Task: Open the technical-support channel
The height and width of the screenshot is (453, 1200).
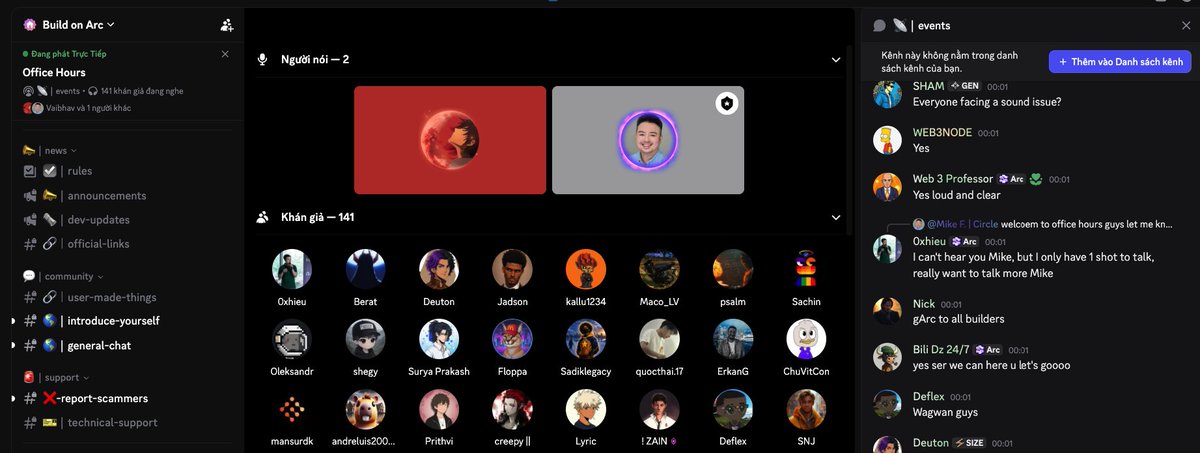Action: point(112,423)
